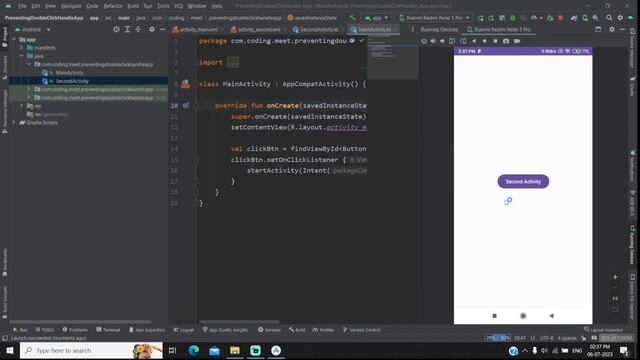Stop the running app with red square

tap(561, 18)
